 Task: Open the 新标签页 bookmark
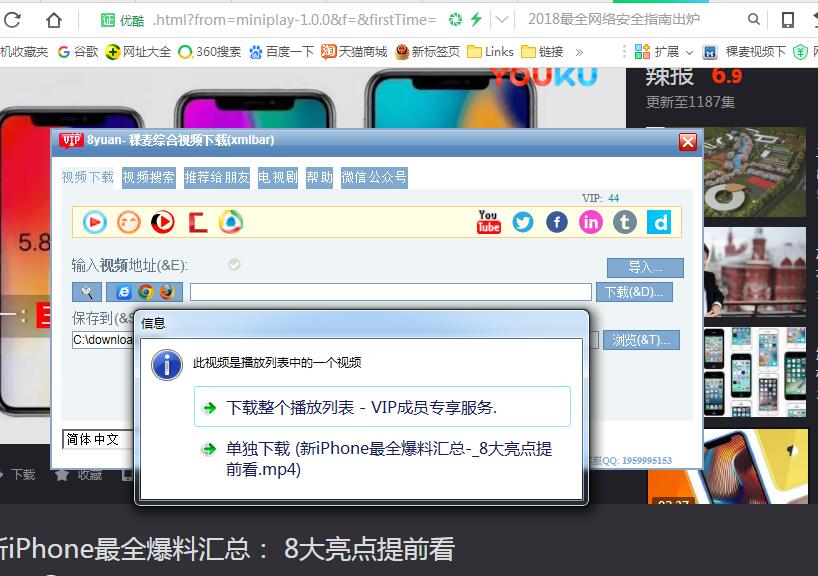pos(428,52)
